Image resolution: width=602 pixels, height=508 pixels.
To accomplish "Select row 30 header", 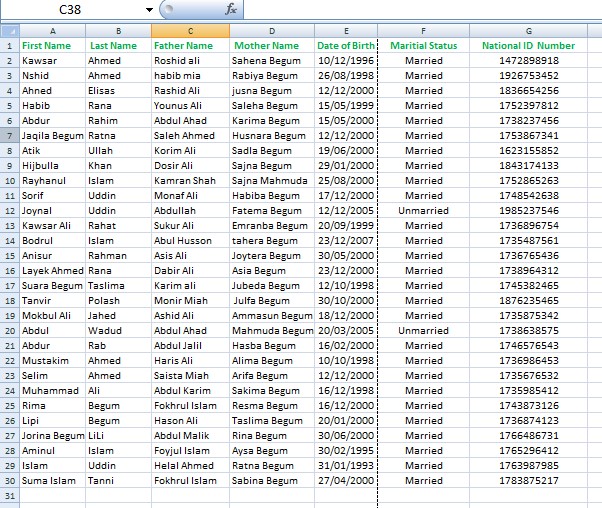I will [x=9, y=481].
